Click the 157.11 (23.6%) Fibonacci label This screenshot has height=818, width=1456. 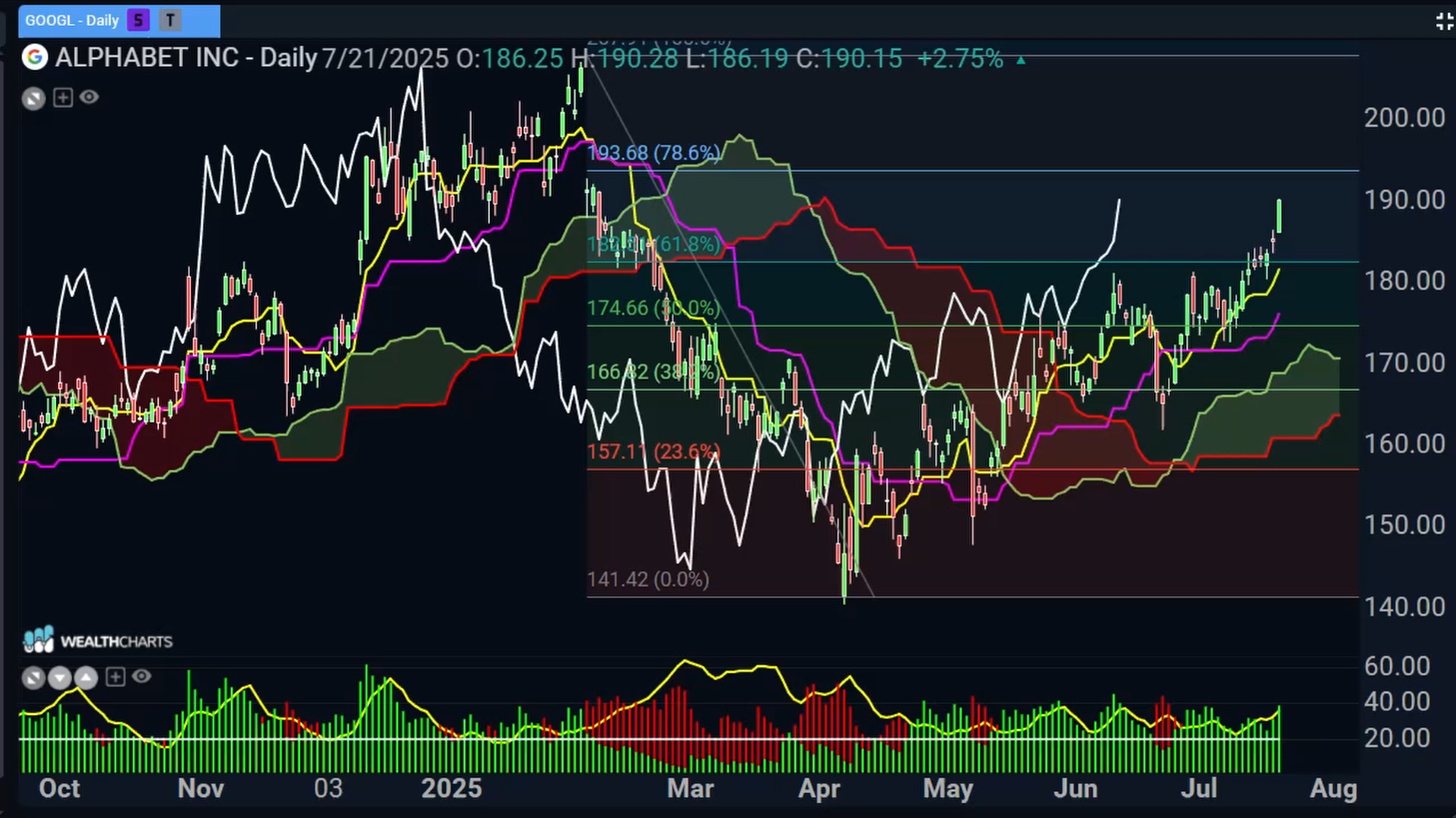pyautogui.click(x=654, y=451)
